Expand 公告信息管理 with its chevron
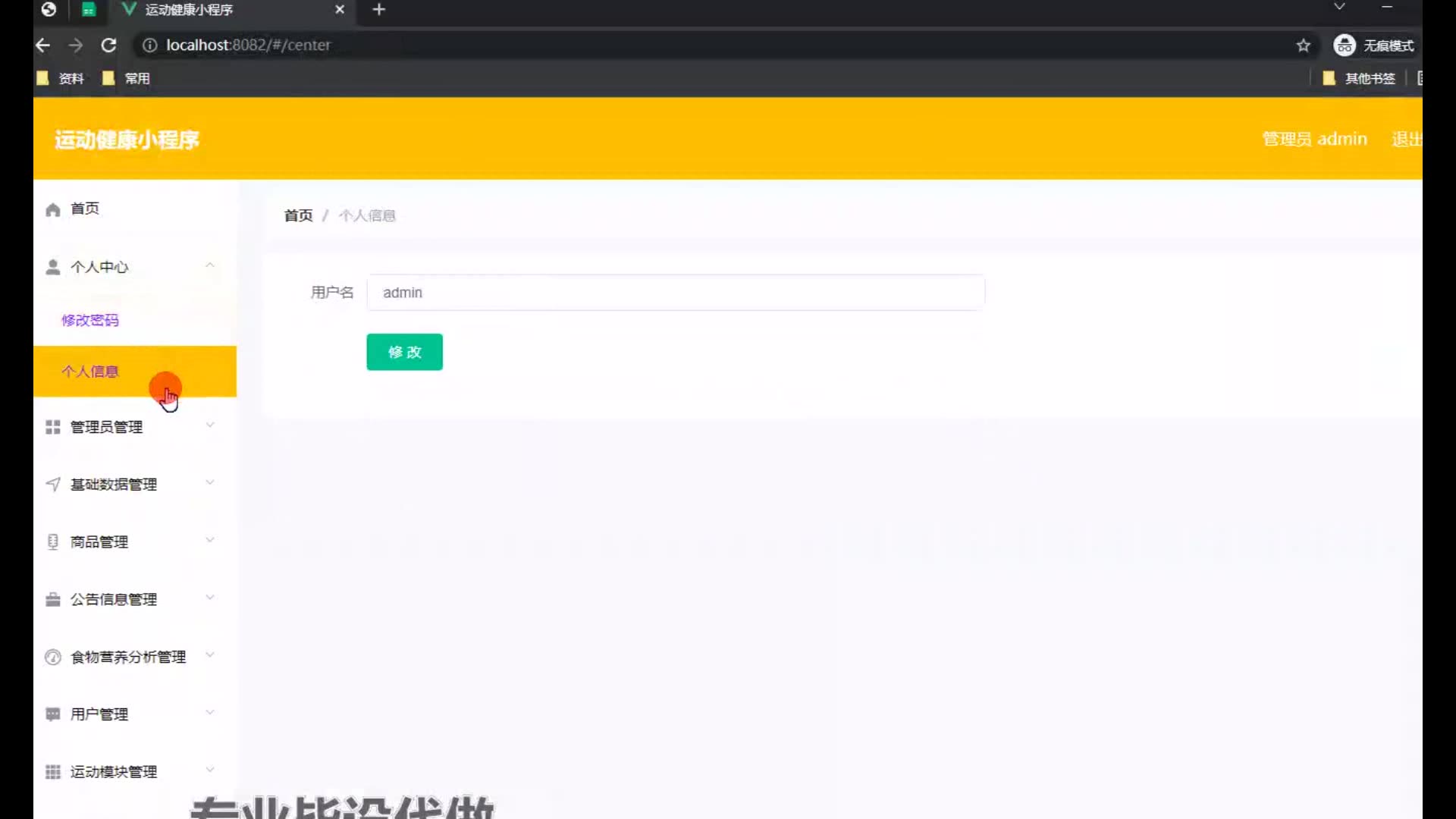The width and height of the screenshot is (1456, 819). click(x=210, y=598)
